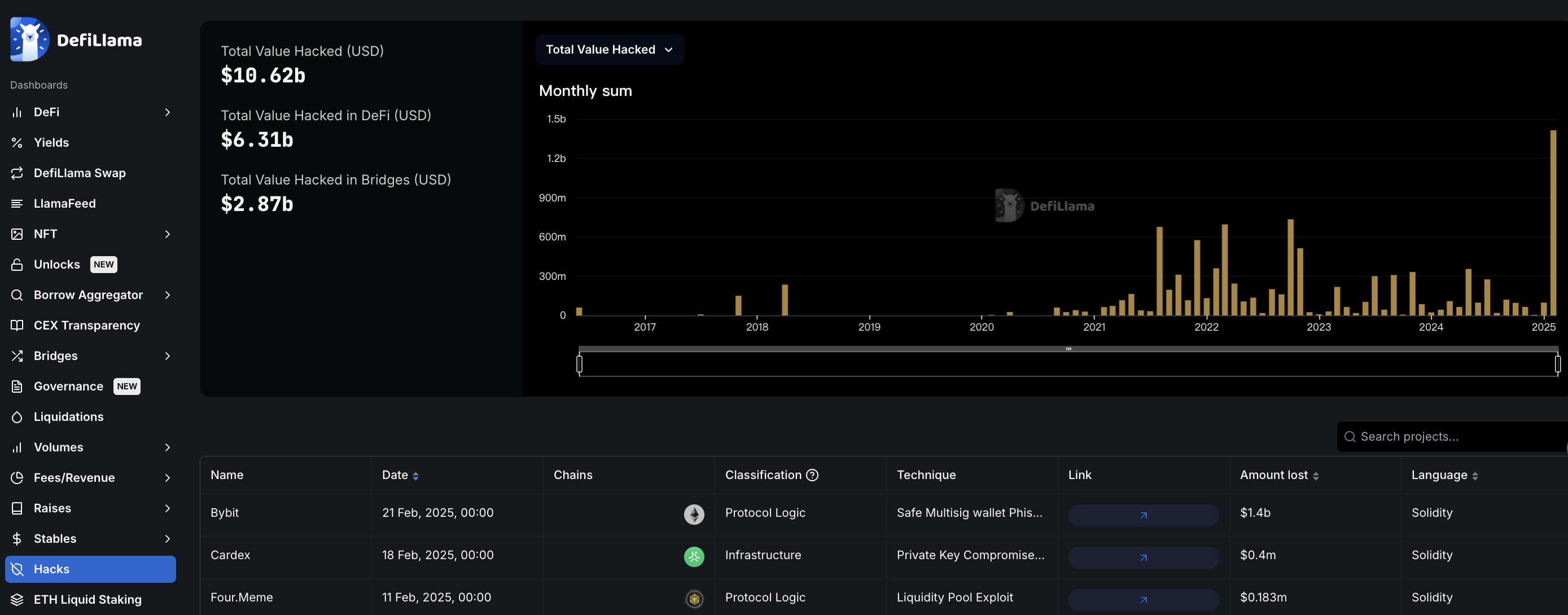Screen dimensions: 1568x615
Task: Sort table by Date column
Action: coord(416,476)
